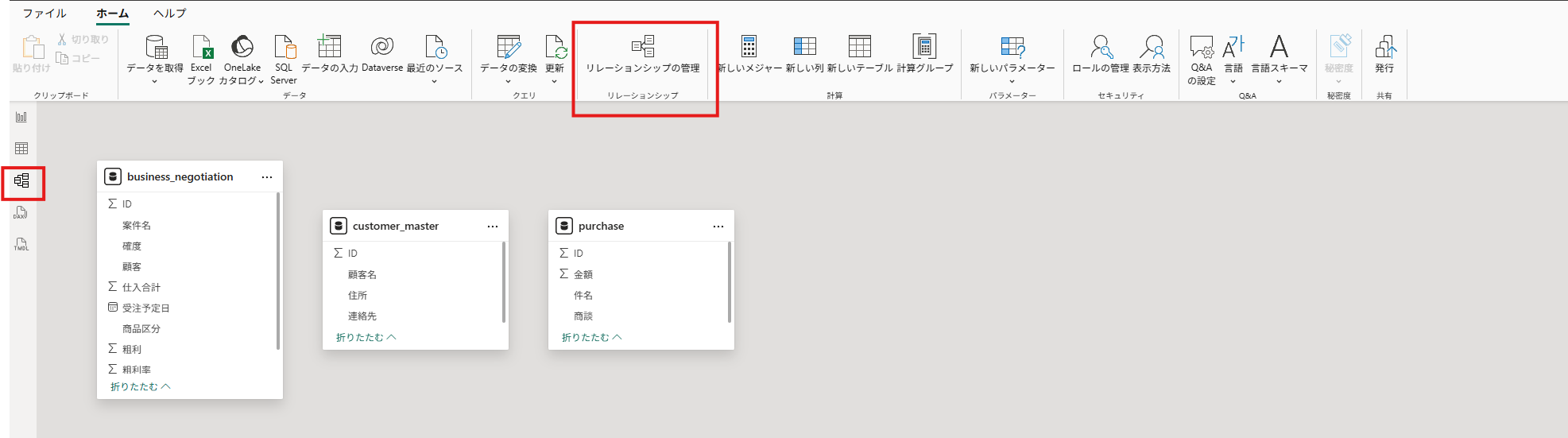This screenshot has height=438, width=1568.
Task: Open purchase table options menu
Action: [718, 227]
